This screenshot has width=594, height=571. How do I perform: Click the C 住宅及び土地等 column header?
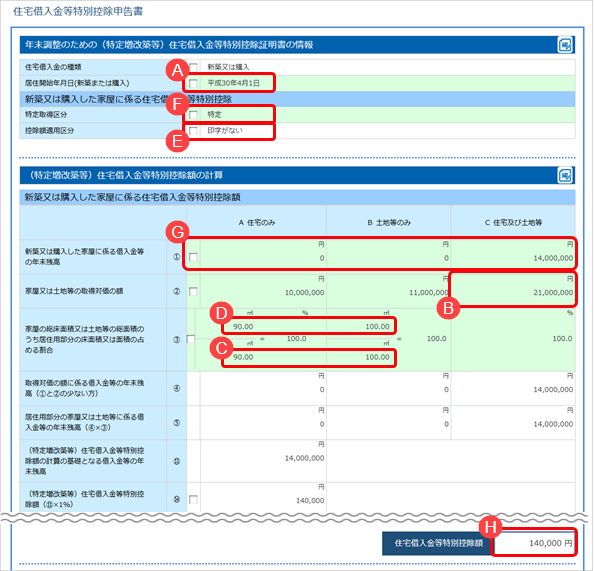[513, 223]
